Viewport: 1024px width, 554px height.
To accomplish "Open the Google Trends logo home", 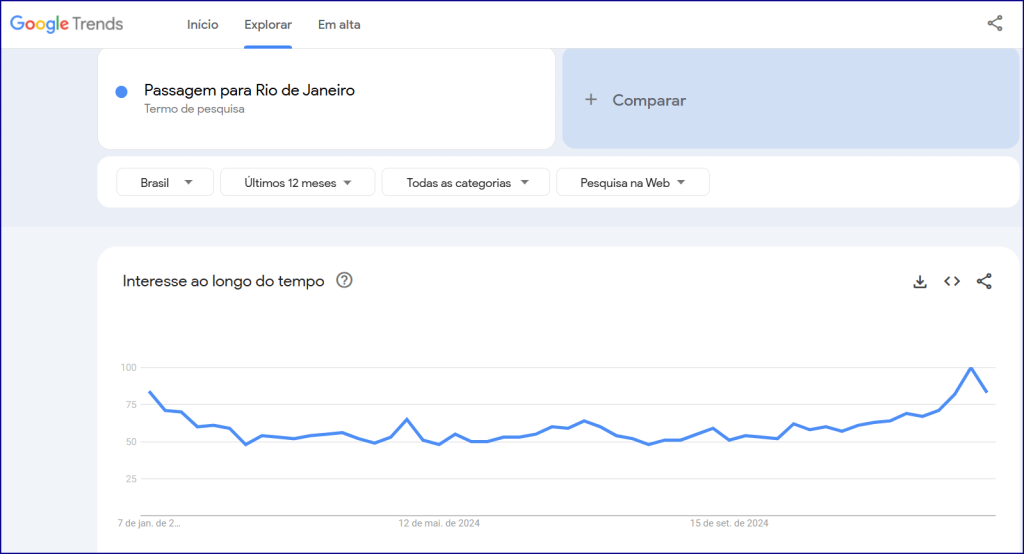I will coord(67,24).
